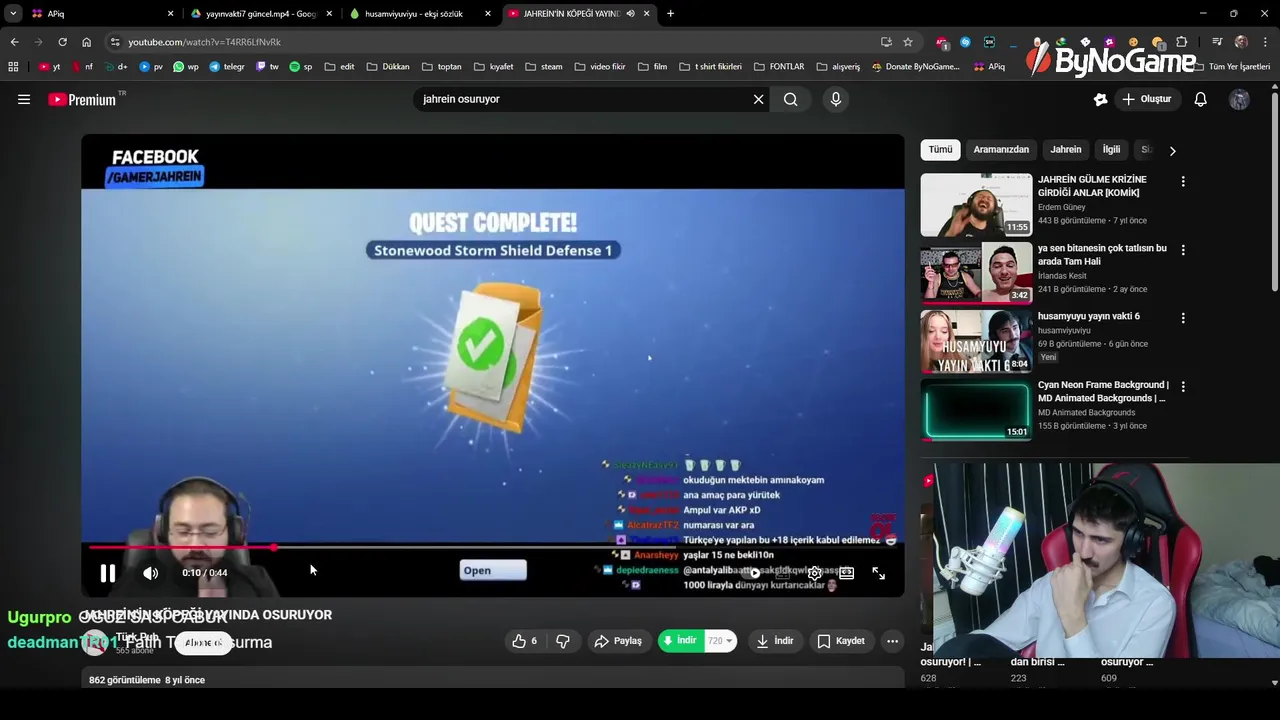Screen dimensions: 1280x720
Task: Show more filter chips with arrow
Action: point(1172,150)
